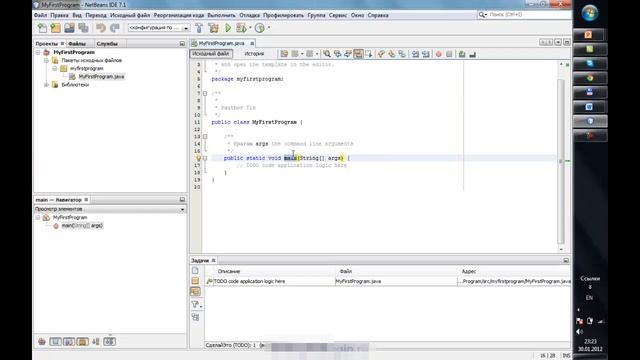640x360 pixels.
Task: Collapse the Javadoc fold on line 13
Action: point(205,136)
